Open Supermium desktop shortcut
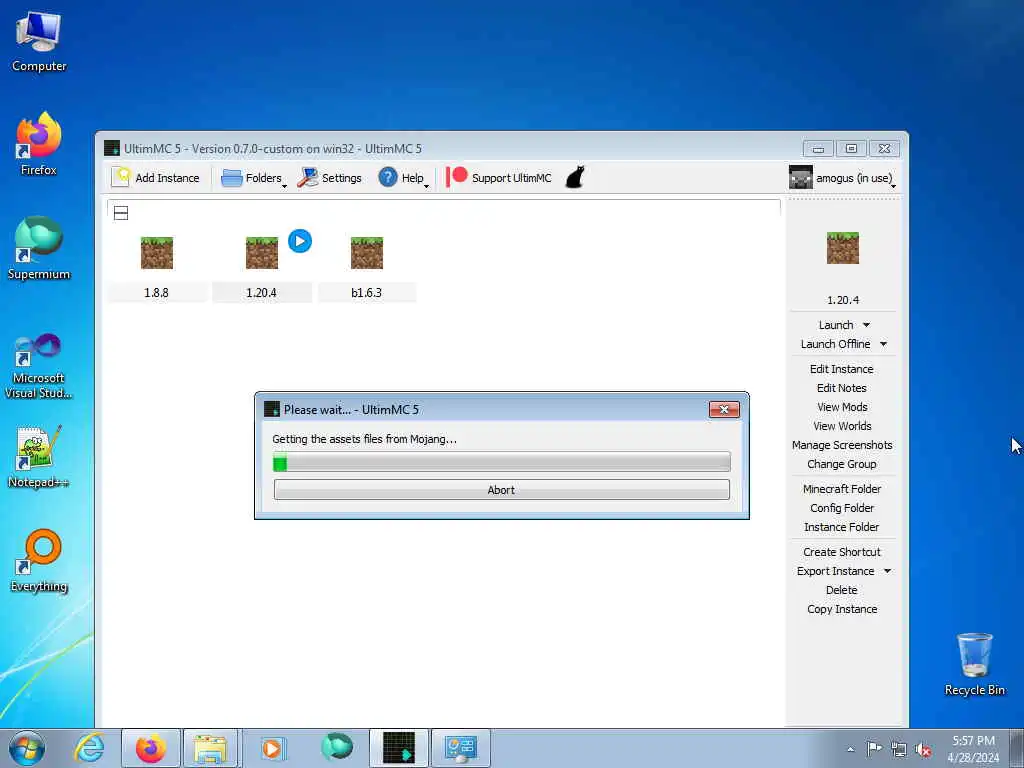Viewport: 1024px width, 768px height. 39,248
